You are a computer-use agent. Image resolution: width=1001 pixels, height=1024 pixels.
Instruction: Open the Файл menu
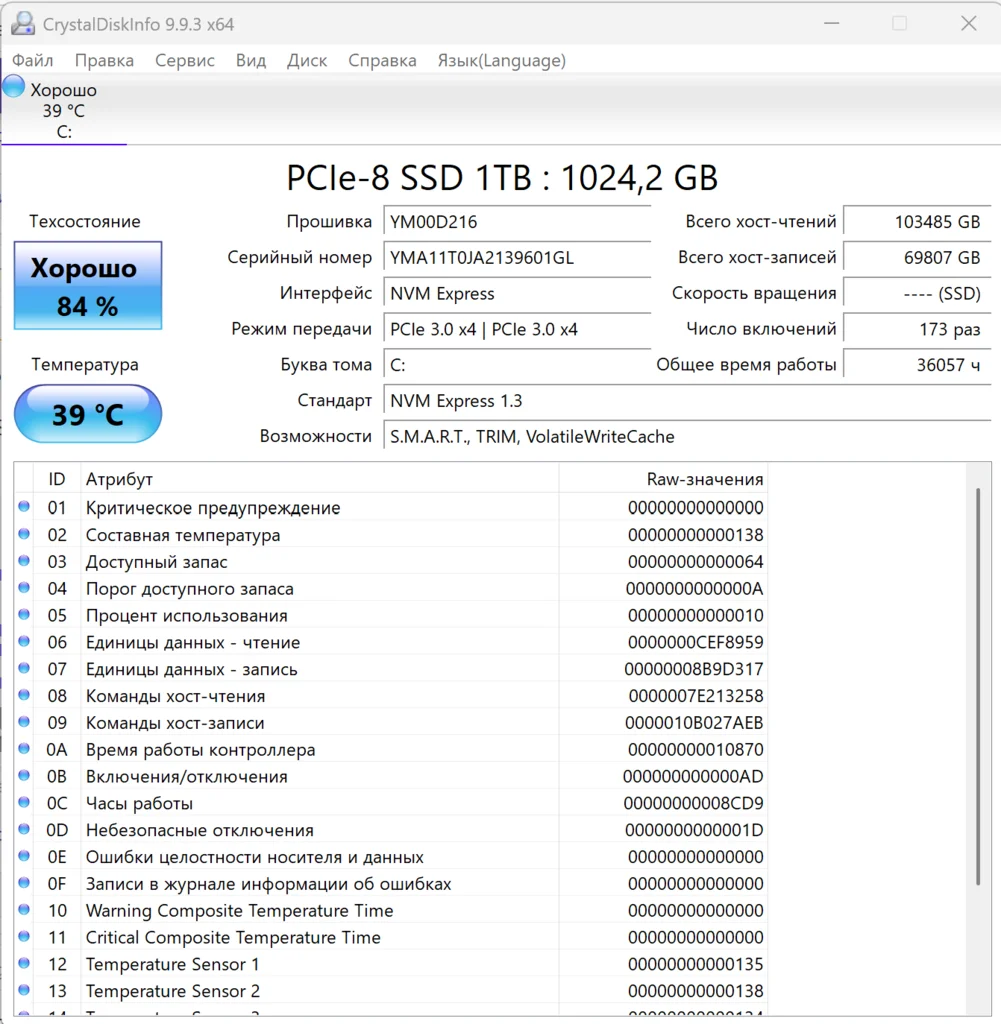coord(33,61)
